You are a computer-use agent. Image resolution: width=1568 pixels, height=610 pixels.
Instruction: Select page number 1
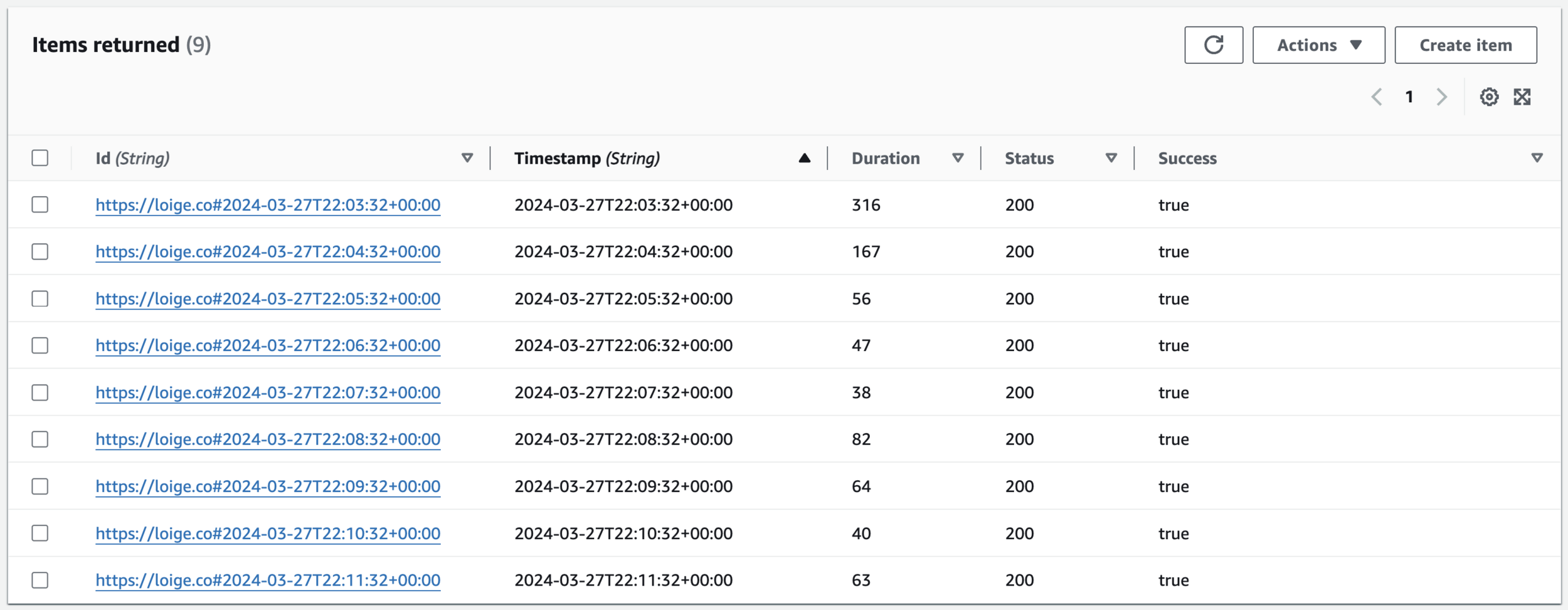[1409, 97]
